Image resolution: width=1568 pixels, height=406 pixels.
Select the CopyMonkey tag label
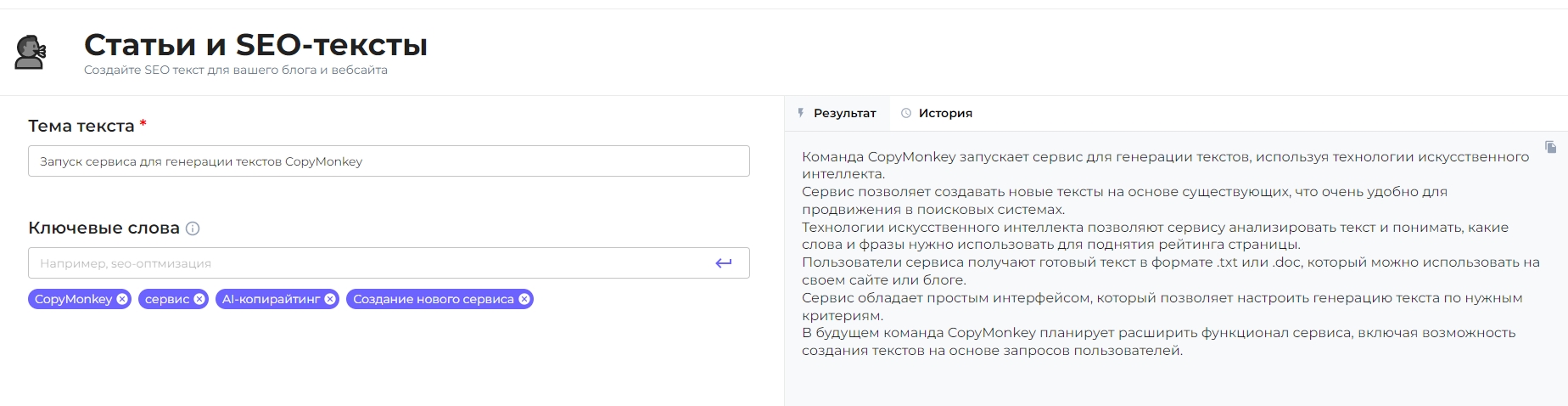pos(73,299)
